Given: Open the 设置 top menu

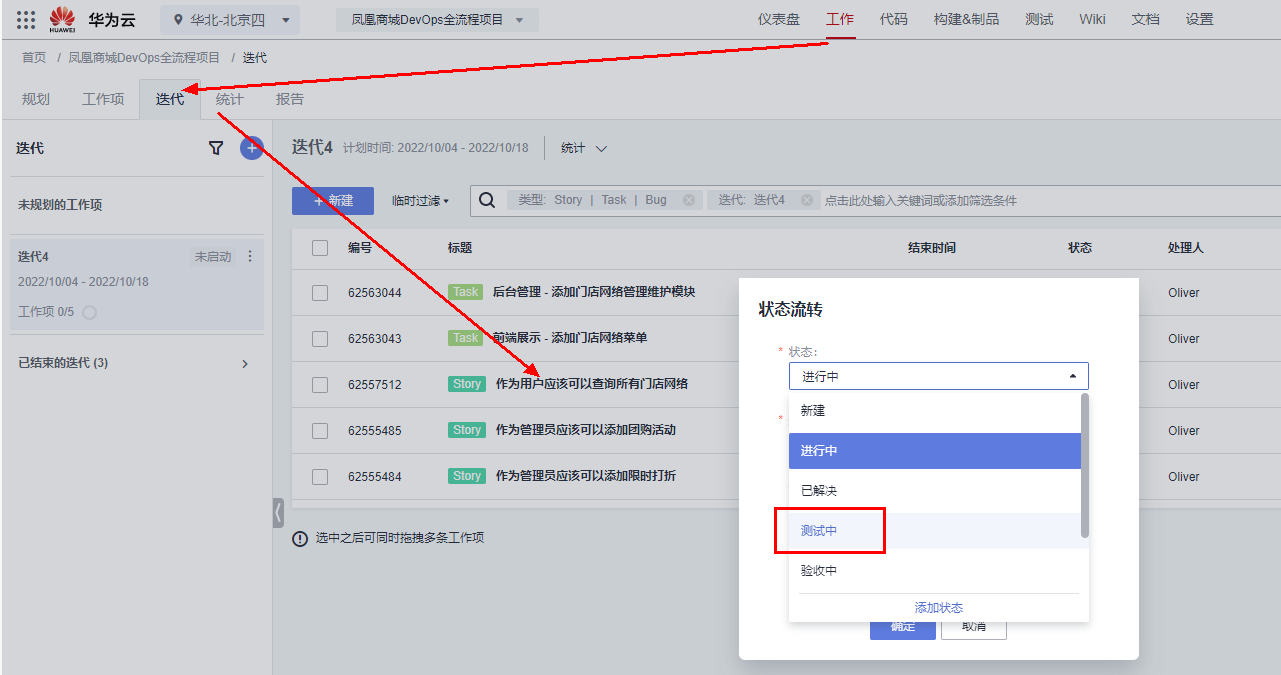Looking at the screenshot, I should click(1199, 19).
